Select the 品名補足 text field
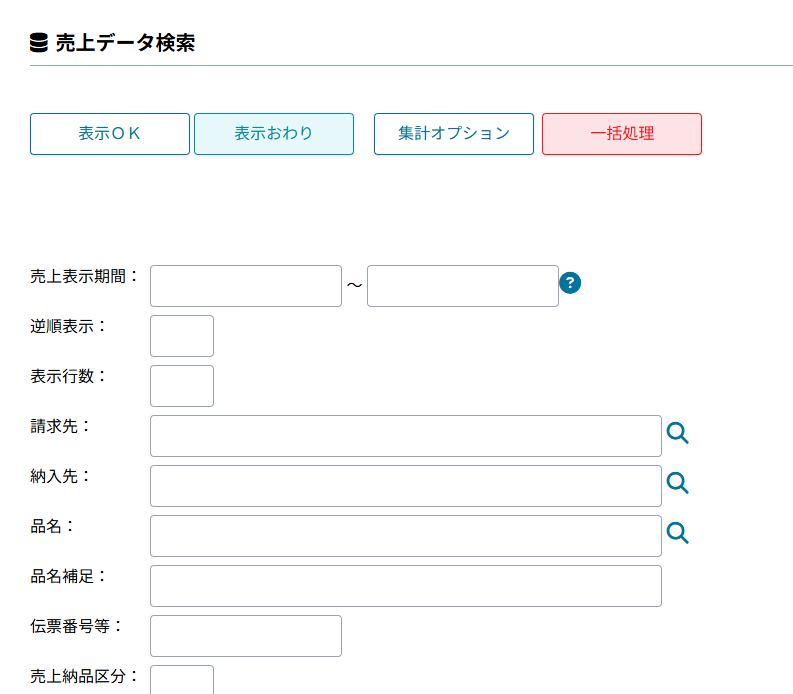 406,586
